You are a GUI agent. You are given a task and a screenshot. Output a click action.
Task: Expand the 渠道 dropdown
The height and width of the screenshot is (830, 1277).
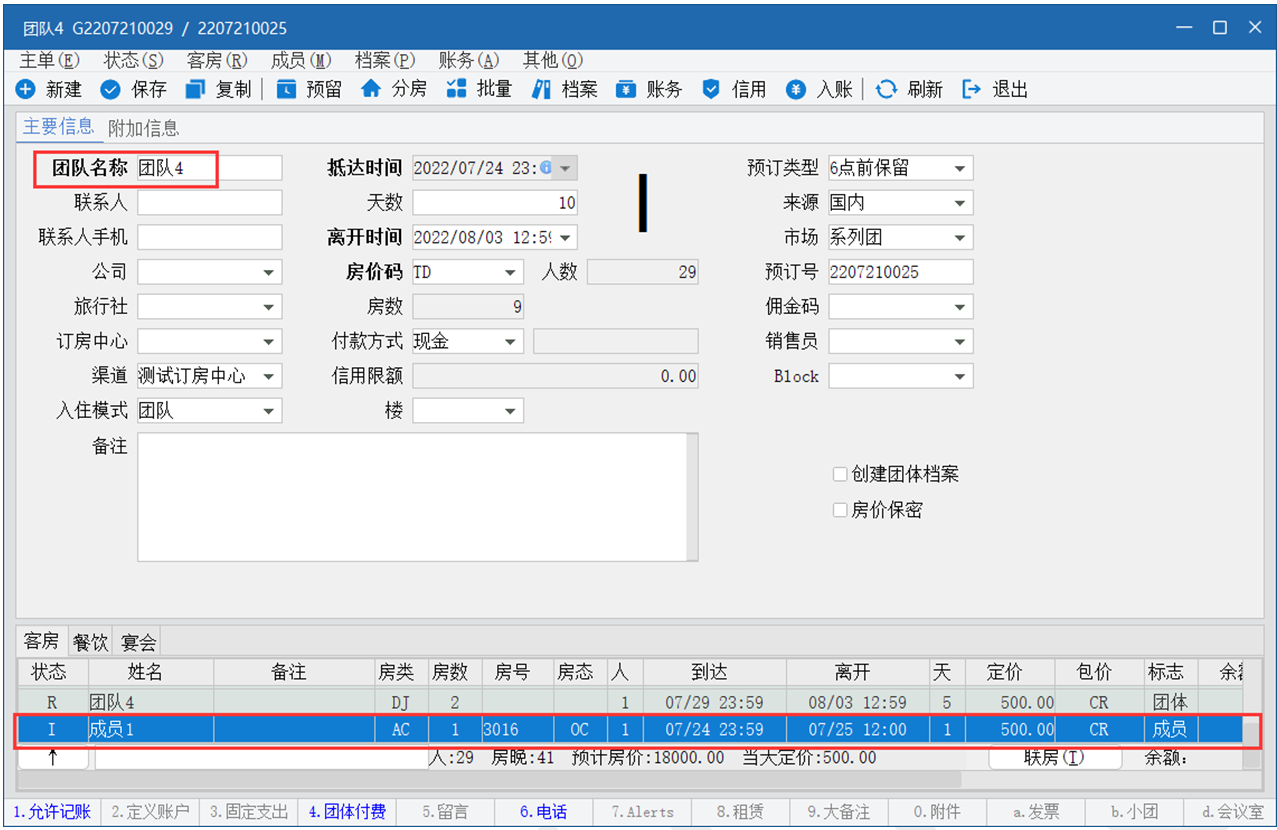pyautogui.click(x=269, y=376)
